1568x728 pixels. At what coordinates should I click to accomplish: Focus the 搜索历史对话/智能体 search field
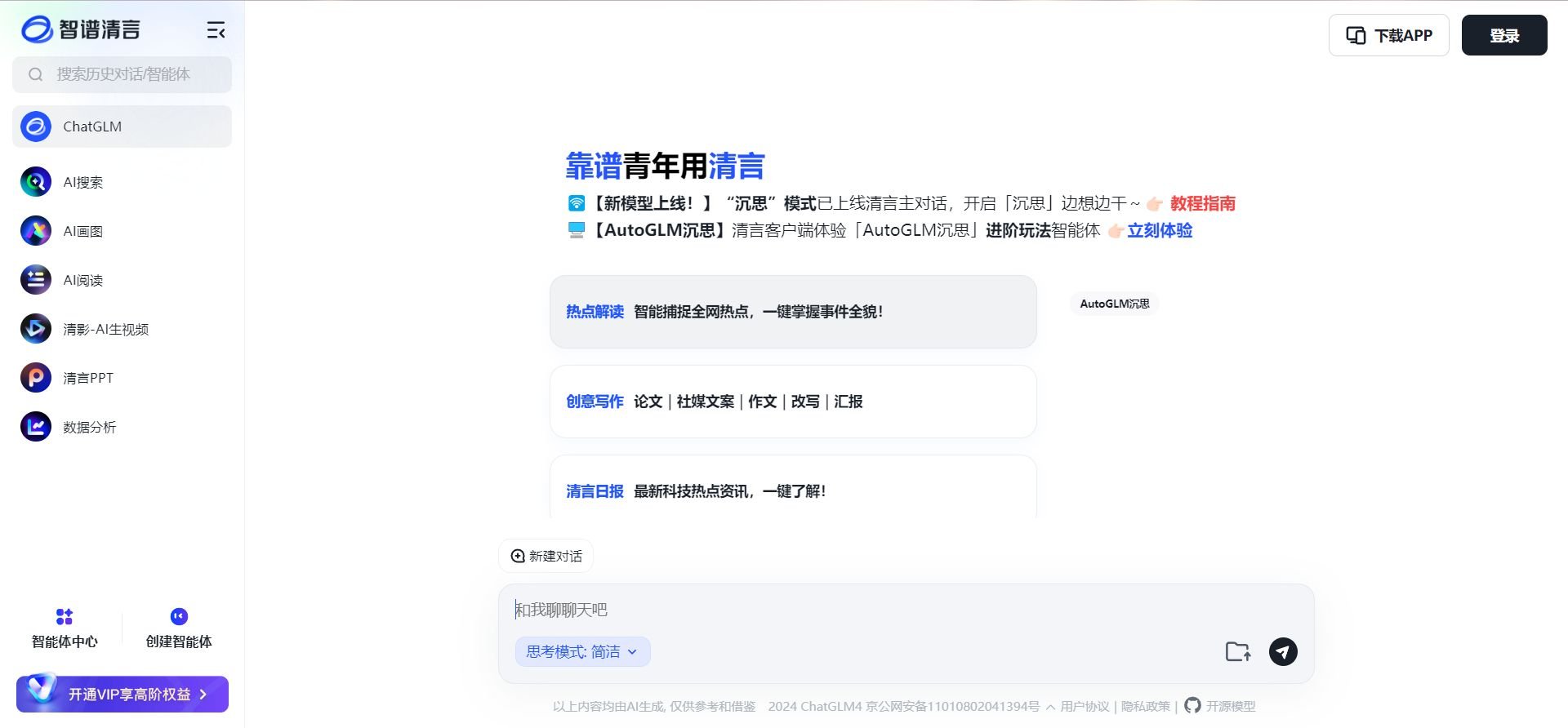point(122,74)
